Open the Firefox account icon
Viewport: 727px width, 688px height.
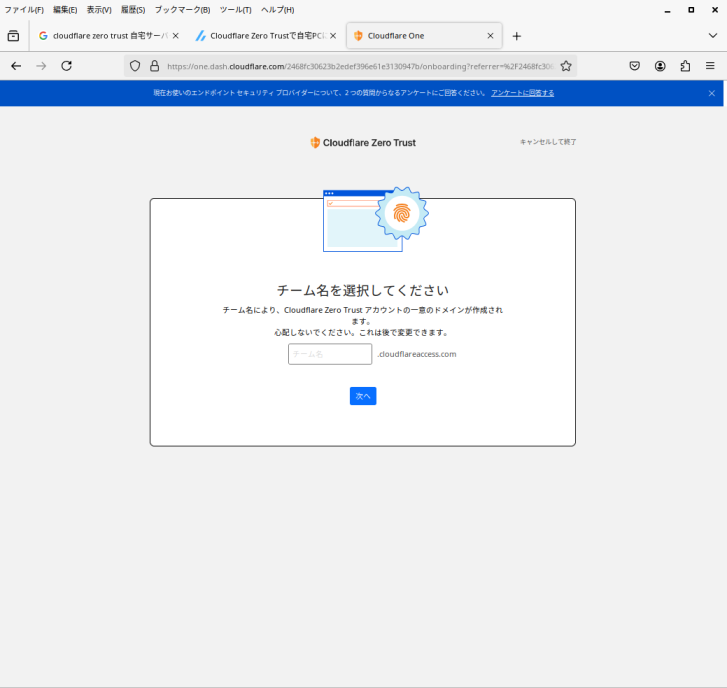660,66
